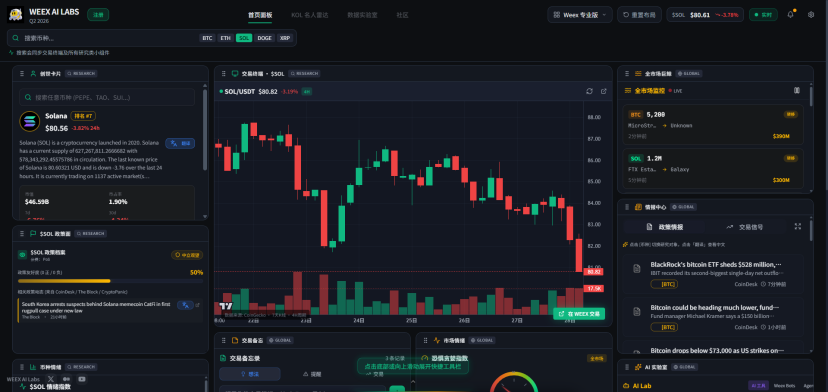Click the columns layout icon in 全市场监控

(797, 90)
